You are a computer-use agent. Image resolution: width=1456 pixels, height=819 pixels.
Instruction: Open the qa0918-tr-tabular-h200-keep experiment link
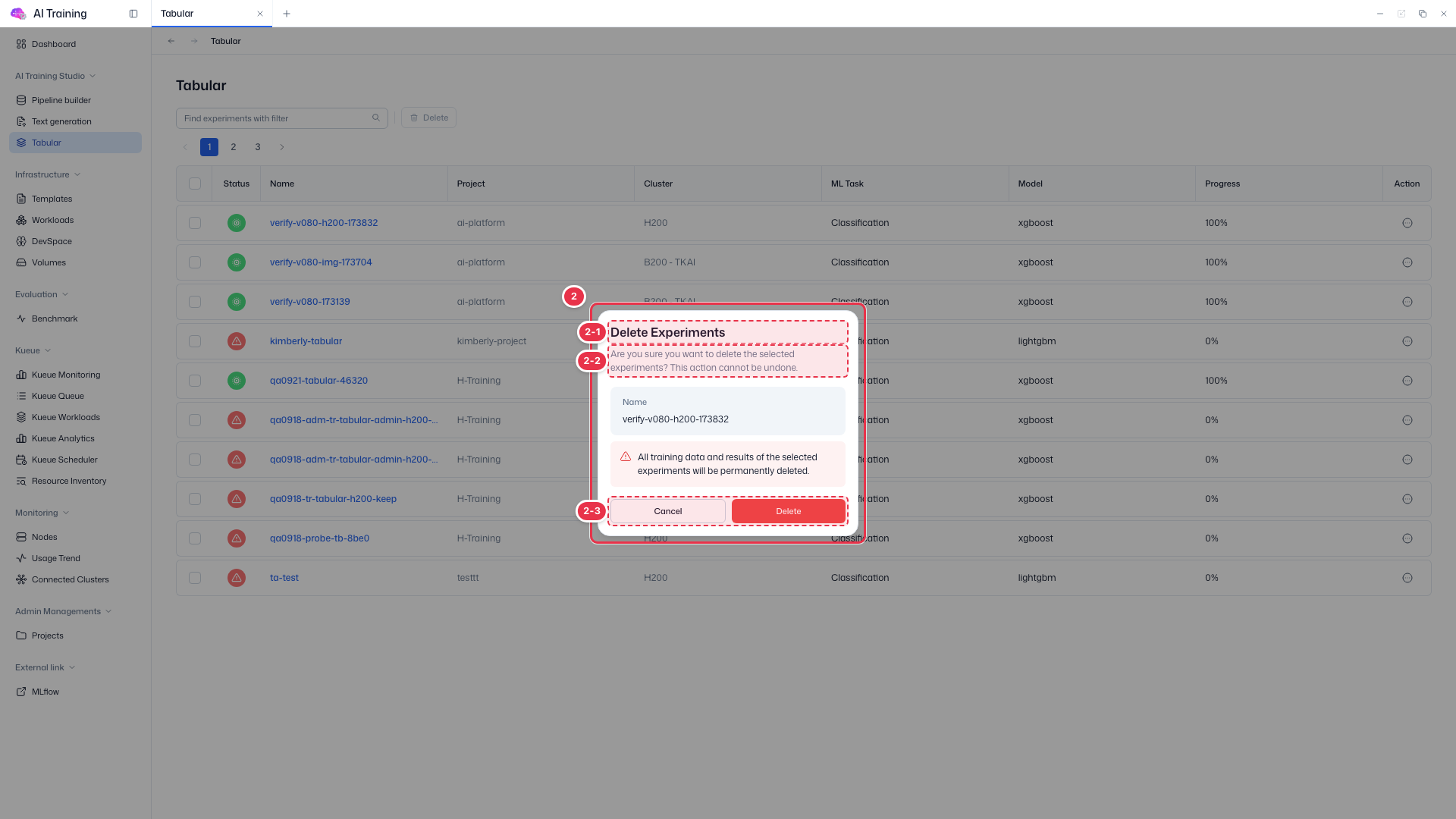pos(333,499)
